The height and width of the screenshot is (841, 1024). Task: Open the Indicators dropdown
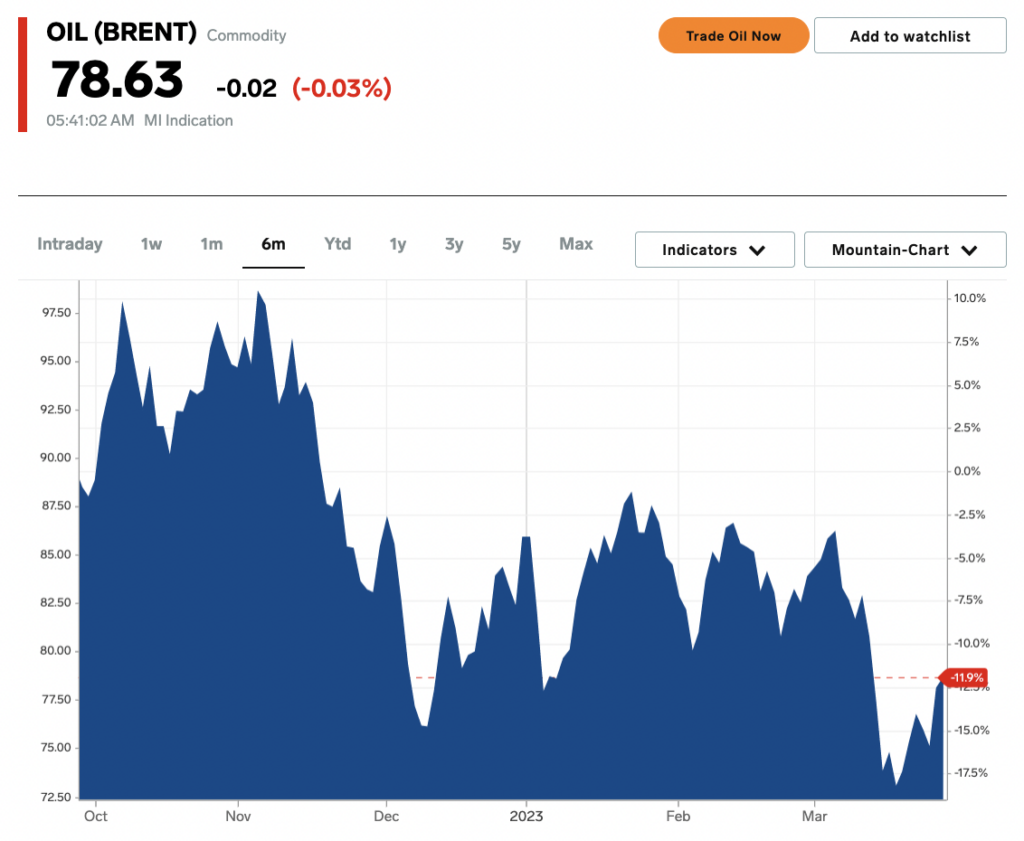point(714,249)
